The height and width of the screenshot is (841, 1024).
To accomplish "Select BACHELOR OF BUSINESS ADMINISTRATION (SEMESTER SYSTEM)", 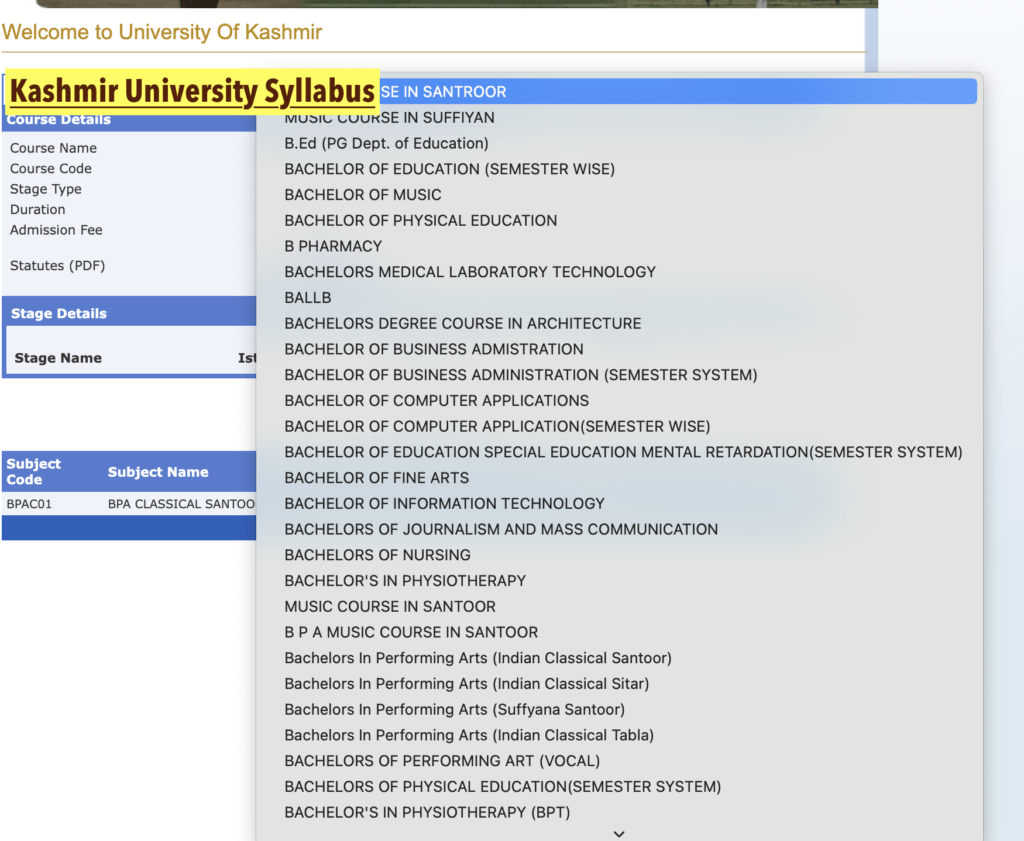I will [x=618, y=375].
